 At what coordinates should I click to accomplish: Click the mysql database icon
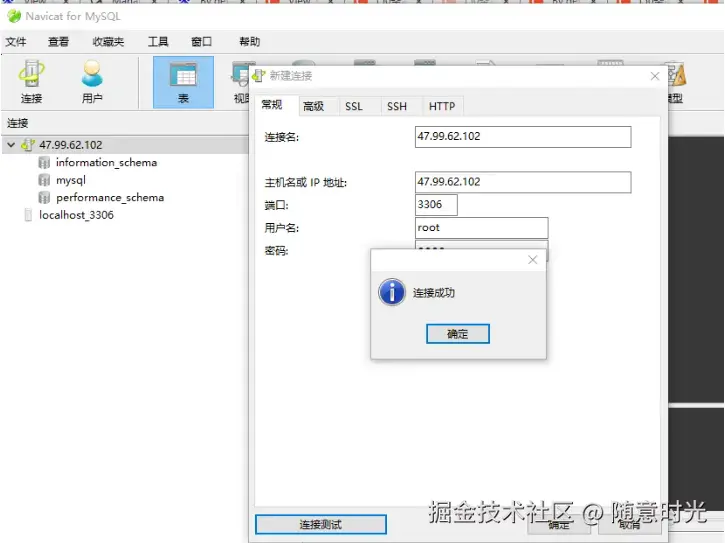click(x=44, y=180)
